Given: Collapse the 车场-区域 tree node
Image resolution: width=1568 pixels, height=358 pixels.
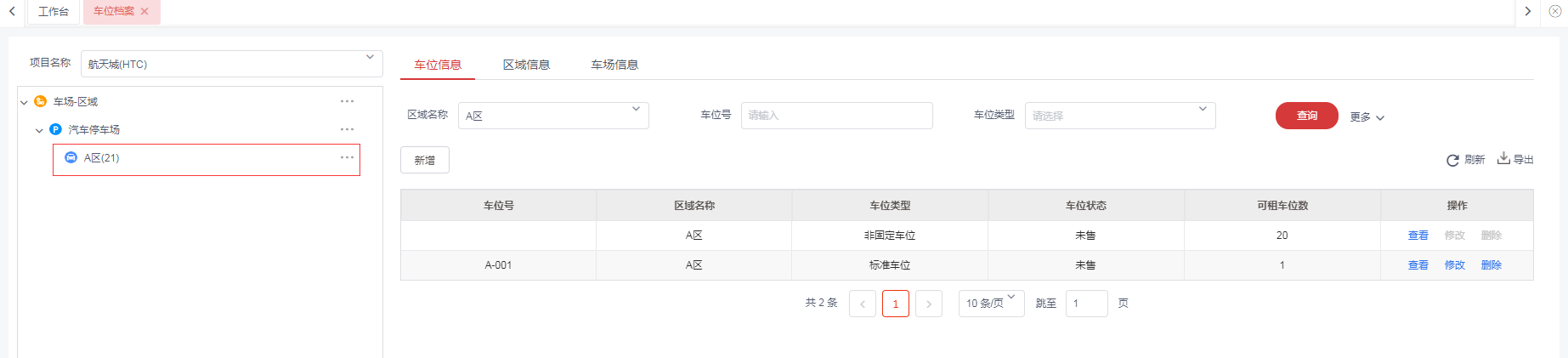Looking at the screenshot, I should pos(24,102).
